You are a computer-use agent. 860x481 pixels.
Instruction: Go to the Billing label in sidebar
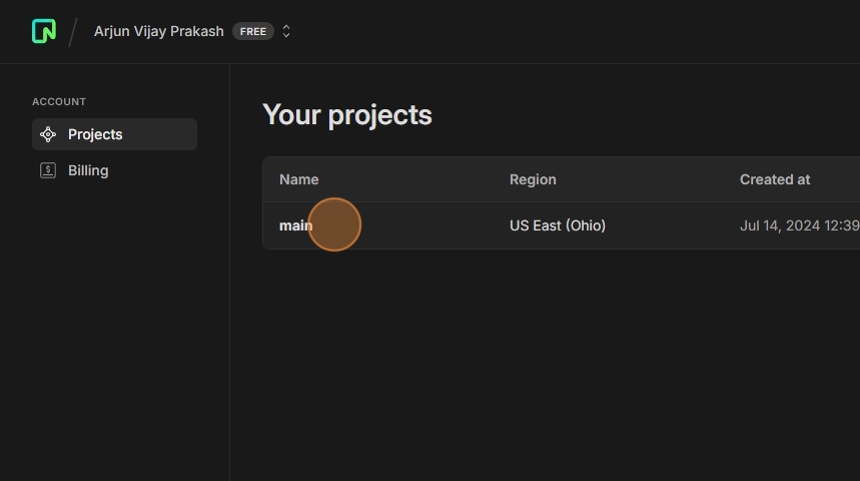click(88, 170)
